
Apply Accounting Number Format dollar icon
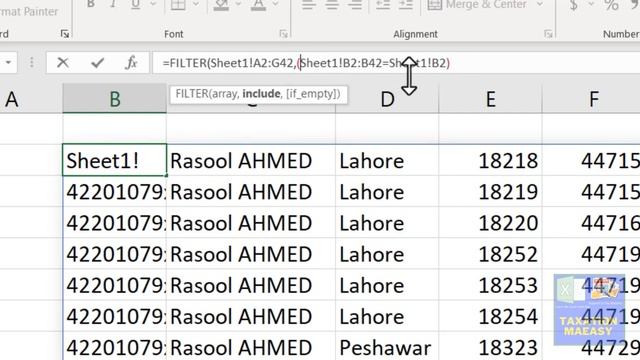(x=573, y=4)
